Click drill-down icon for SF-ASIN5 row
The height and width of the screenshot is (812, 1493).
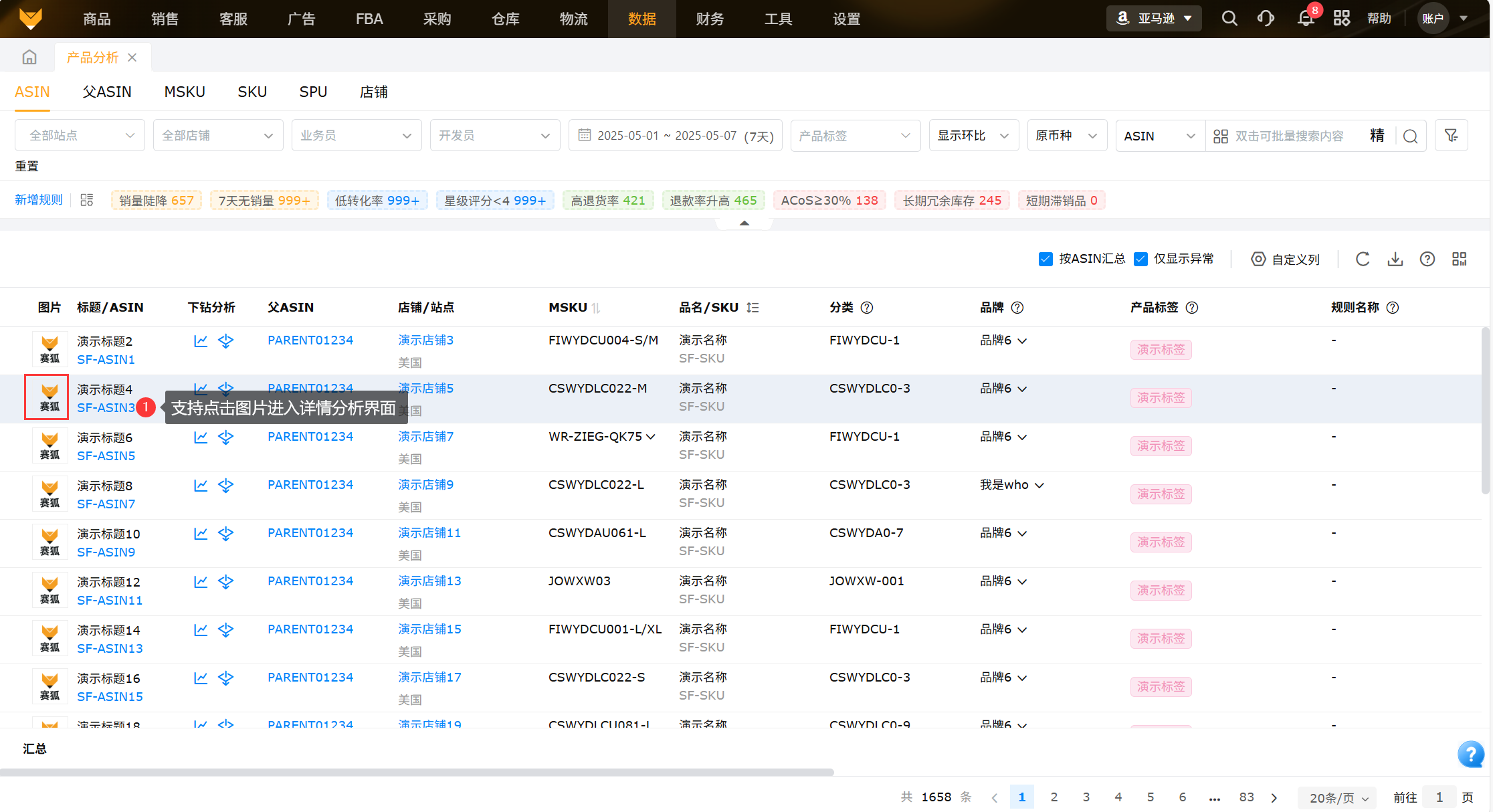226,437
